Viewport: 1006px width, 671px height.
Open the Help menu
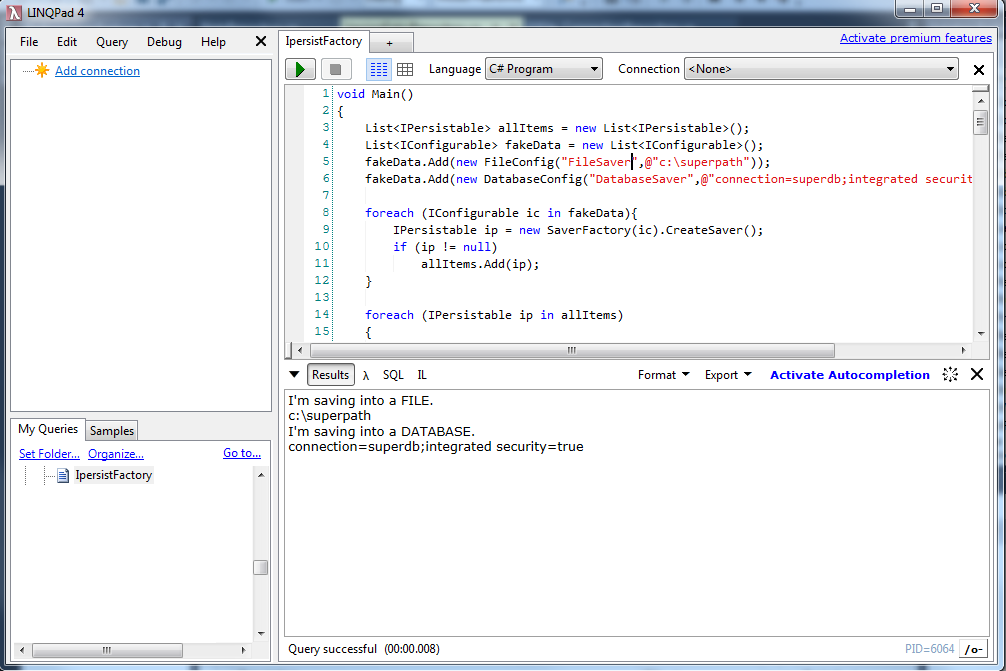213,42
